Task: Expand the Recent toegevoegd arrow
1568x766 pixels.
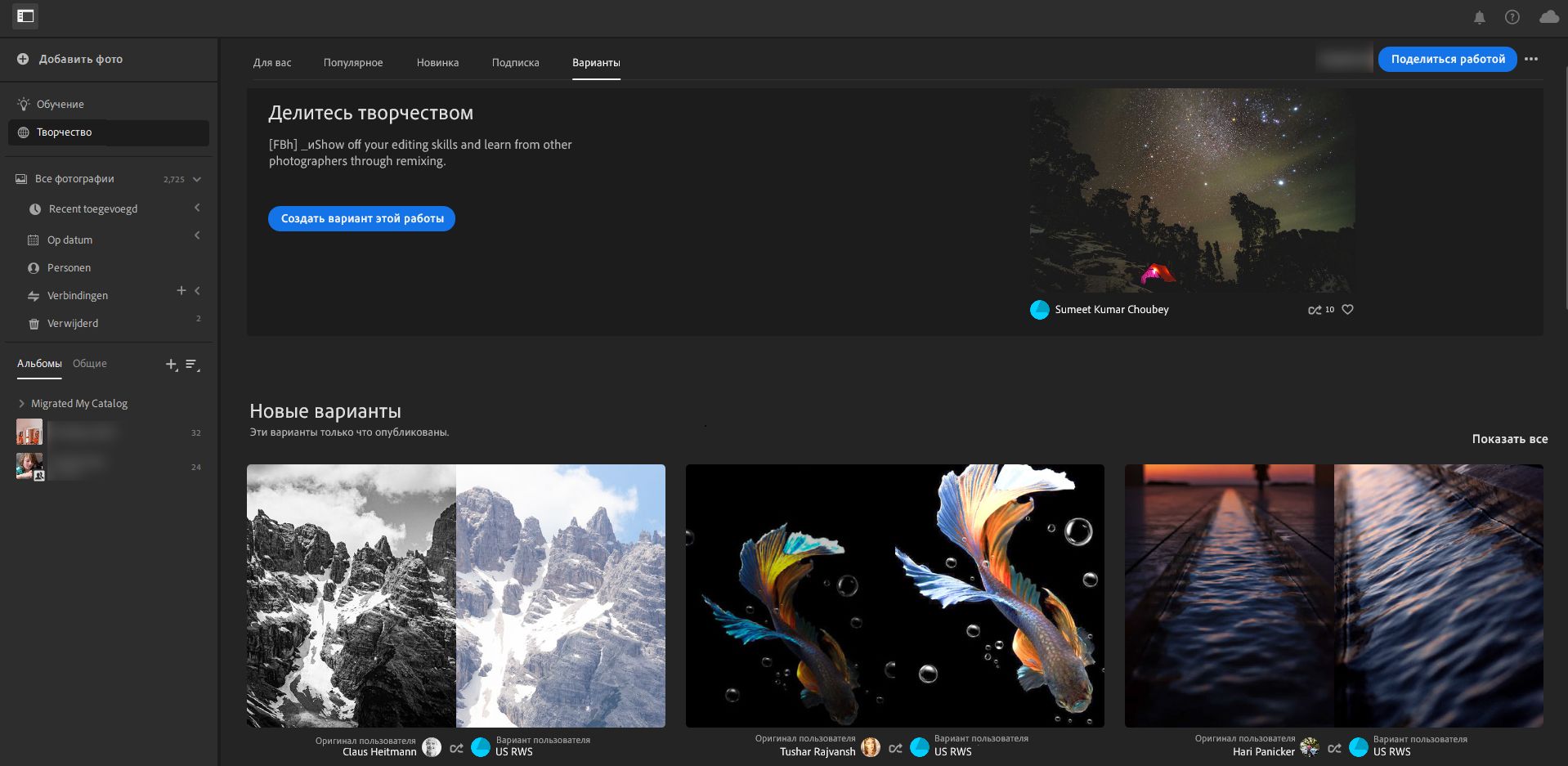Action: coord(197,208)
